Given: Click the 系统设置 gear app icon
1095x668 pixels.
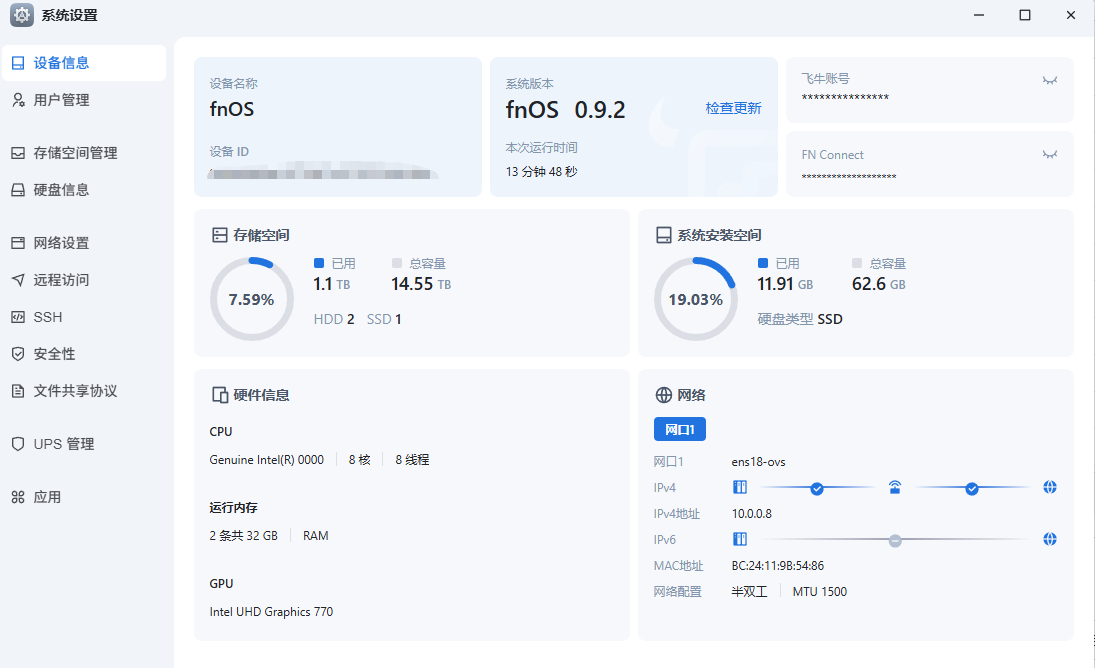Looking at the screenshot, I should point(22,15).
